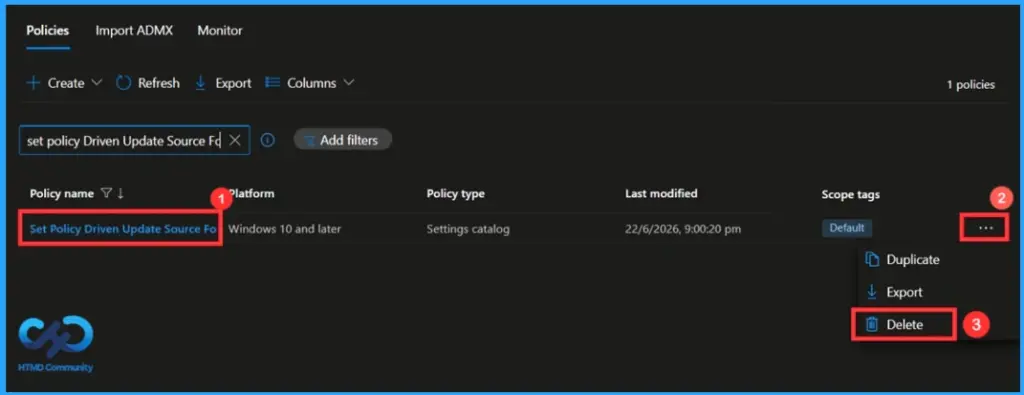Expand the Columns dropdown chevron
1024x395 pixels.
348,83
